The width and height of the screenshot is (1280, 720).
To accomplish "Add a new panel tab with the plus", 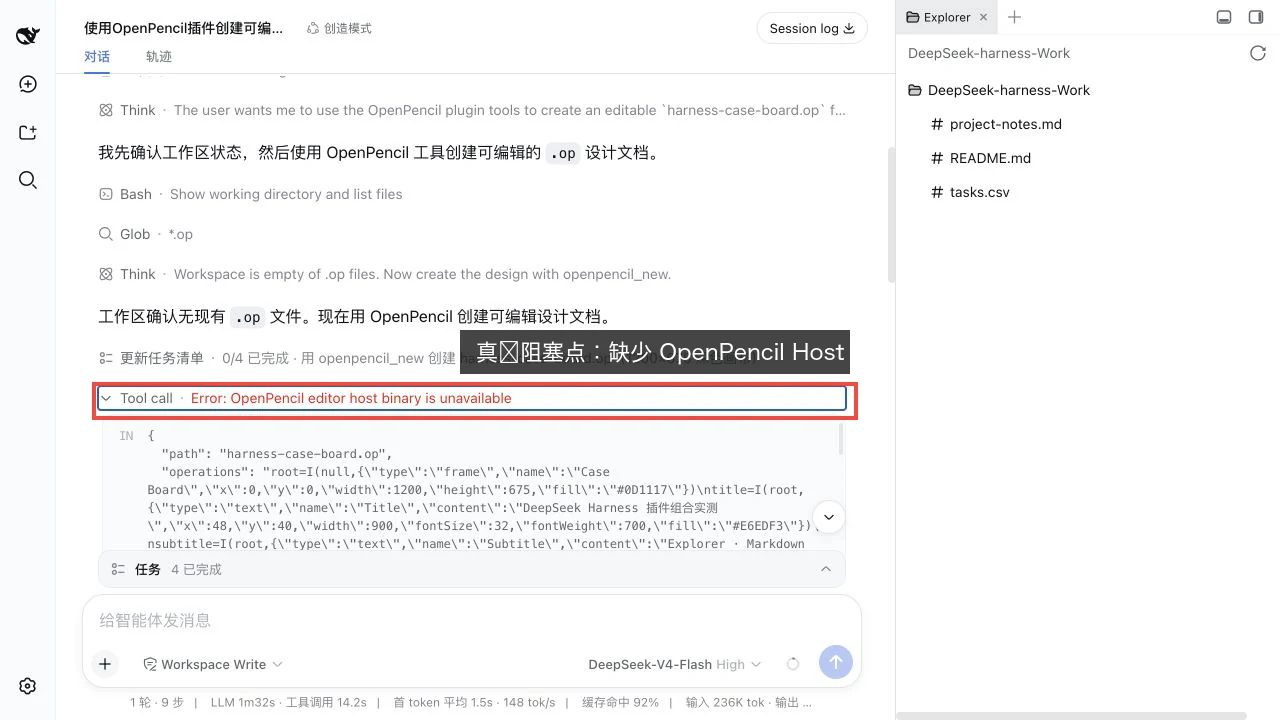I will pyautogui.click(x=1015, y=17).
